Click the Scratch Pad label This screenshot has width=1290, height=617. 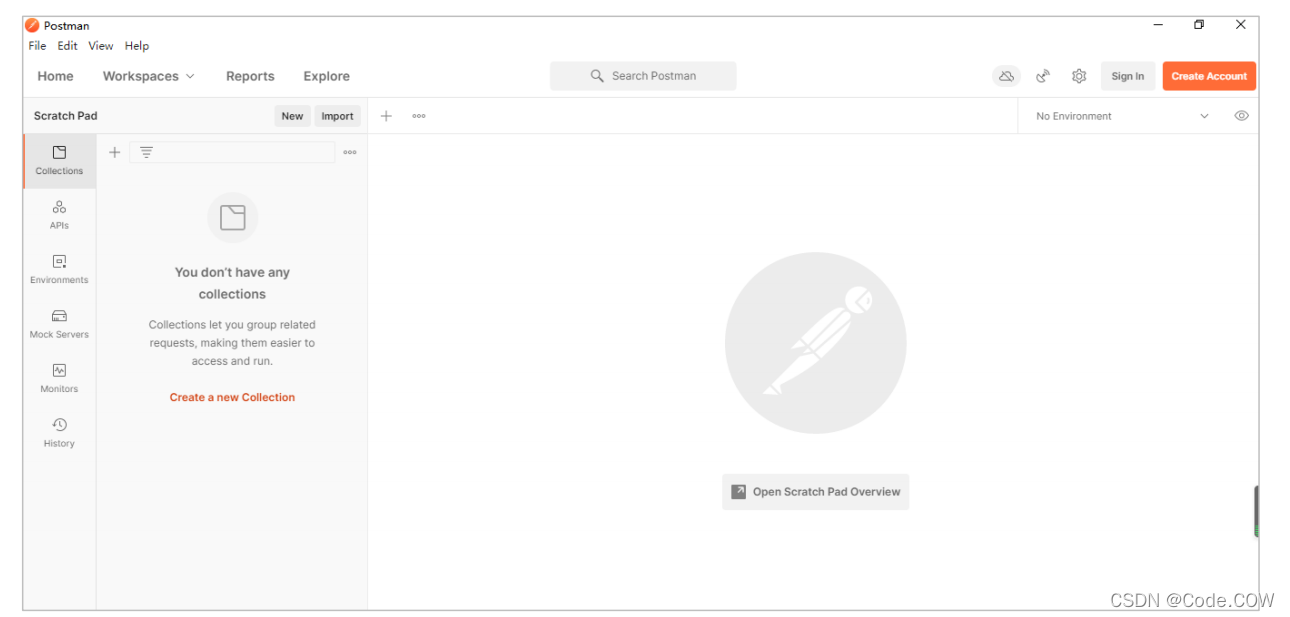(x=66, y=116)
